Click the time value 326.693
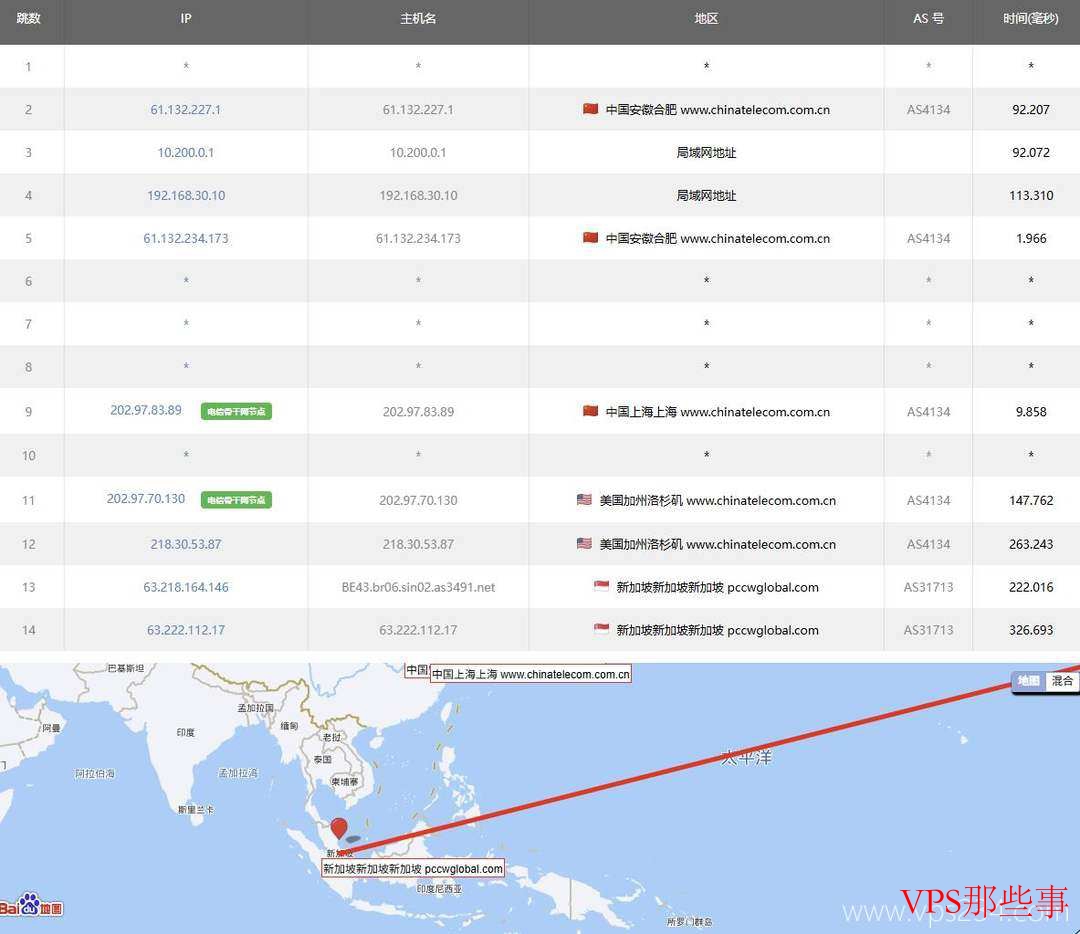1080x934 pixels. [x=1030, y=630]
